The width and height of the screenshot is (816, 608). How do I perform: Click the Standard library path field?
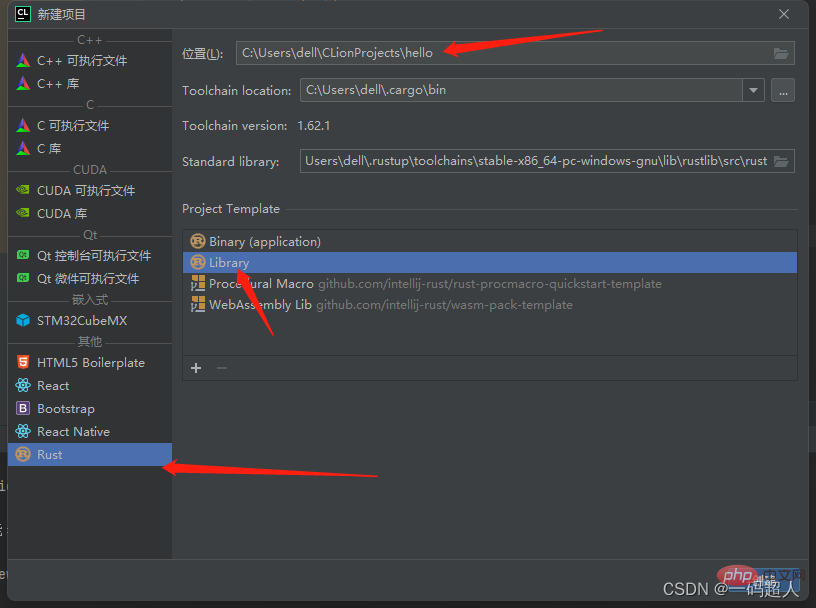[547, 161]
